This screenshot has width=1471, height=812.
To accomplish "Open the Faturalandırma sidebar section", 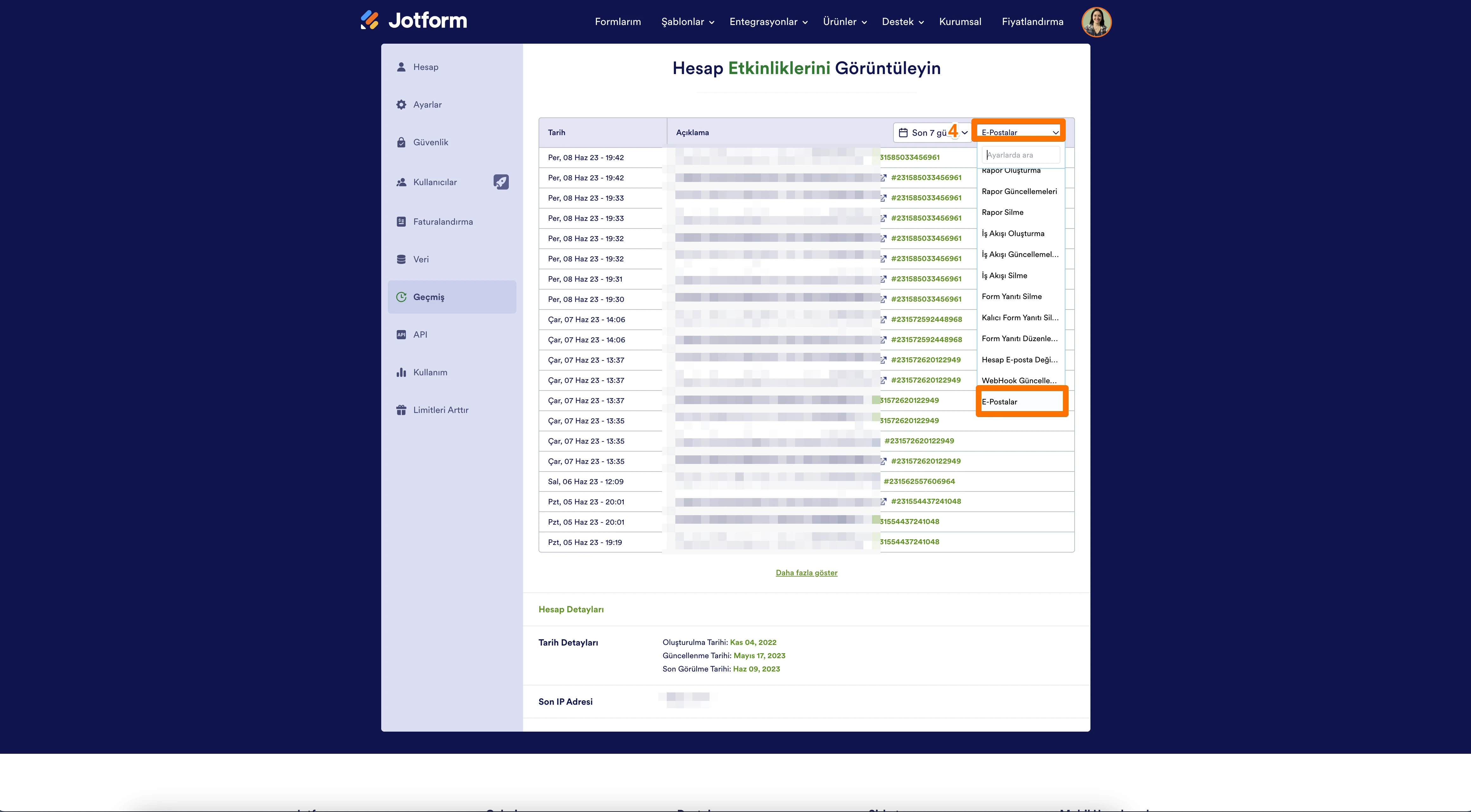I will point(443,222).
